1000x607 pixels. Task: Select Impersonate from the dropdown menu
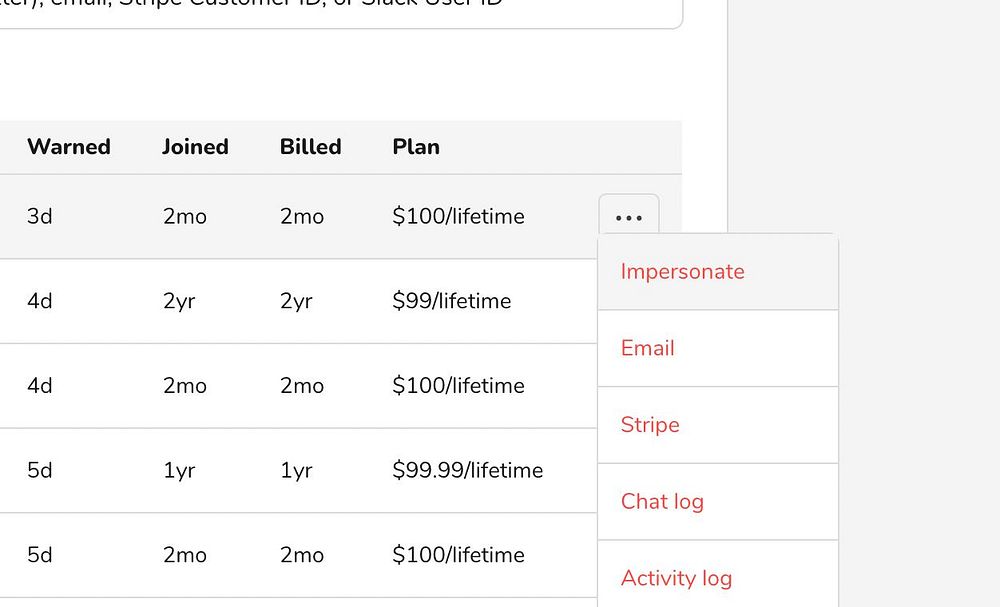[x=682, y=272]
